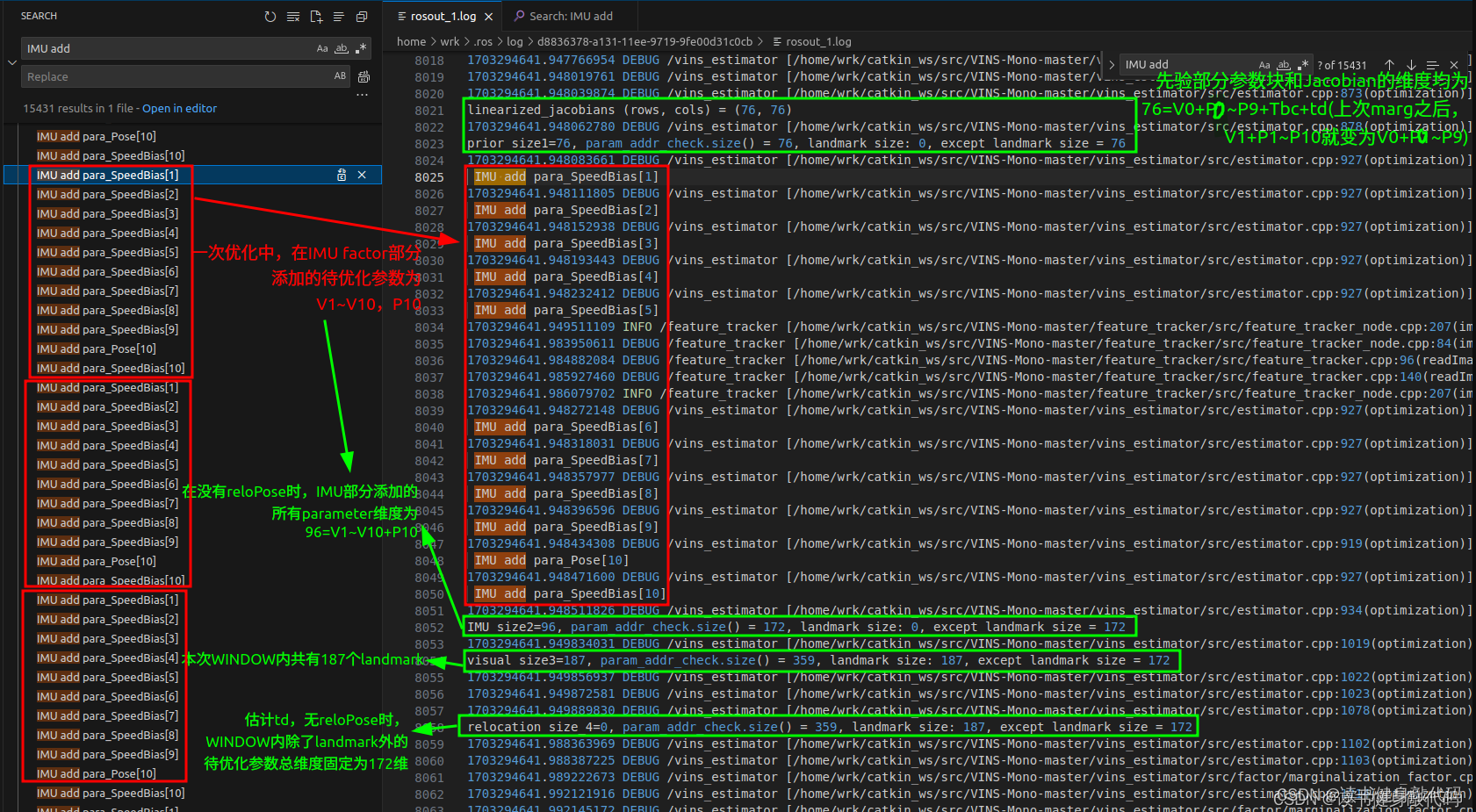Viewport: 1476px width, 812px height.
Task: Dismiss the selected para_SpeedBias[1] result
Action: (x=362, y=176)
